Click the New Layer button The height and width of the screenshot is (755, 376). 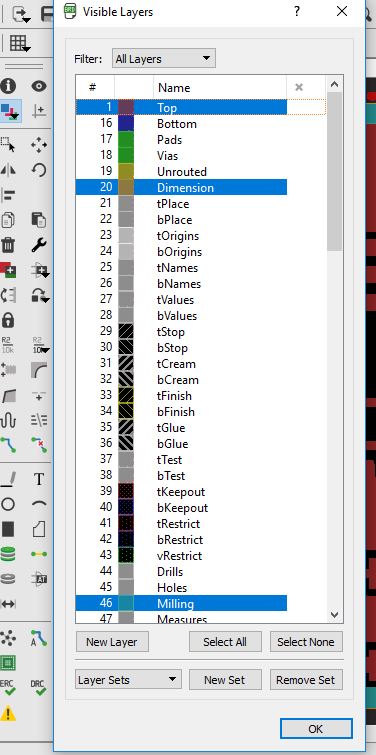coord(112,642)
